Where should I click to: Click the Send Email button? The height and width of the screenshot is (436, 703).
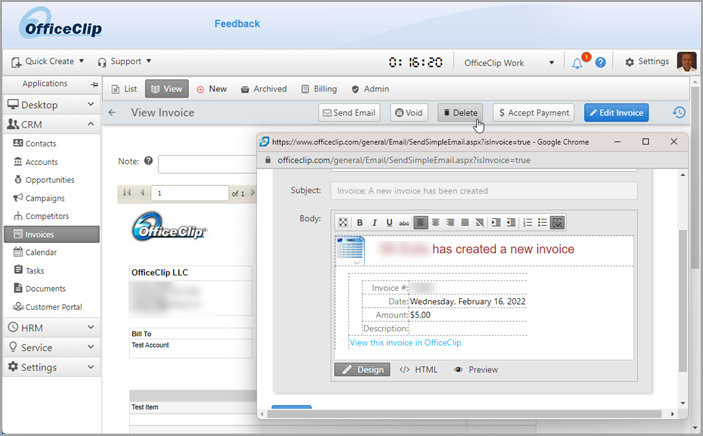349,113
